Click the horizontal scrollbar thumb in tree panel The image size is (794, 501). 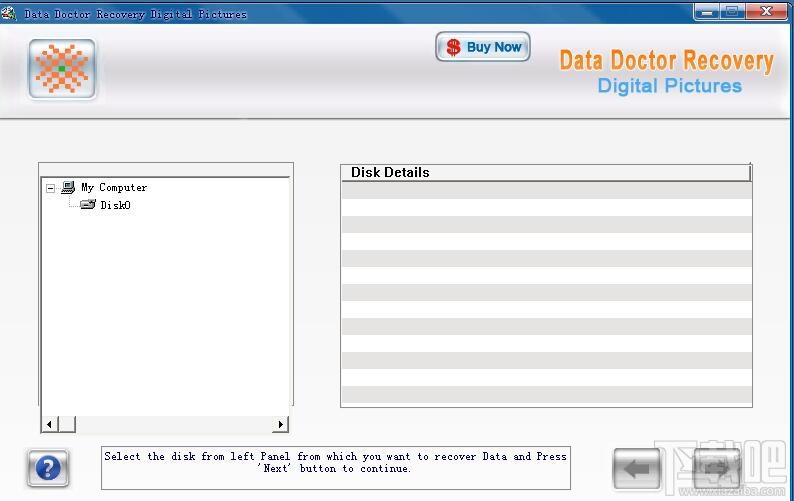point(67,424)
